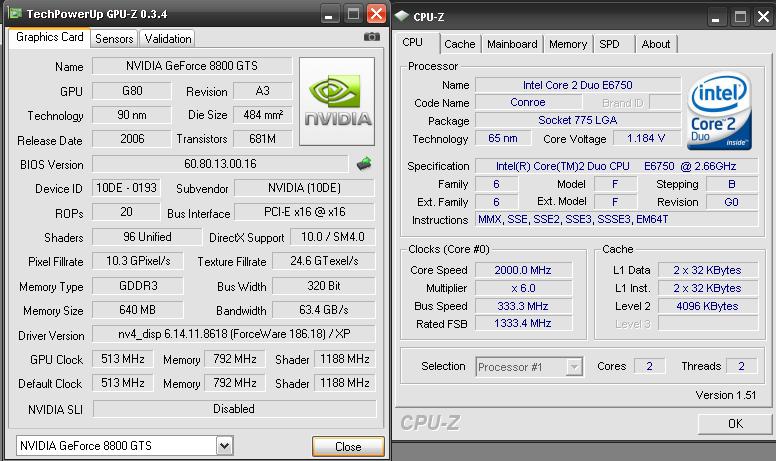Click the Close button in GPU-Z

348,446
